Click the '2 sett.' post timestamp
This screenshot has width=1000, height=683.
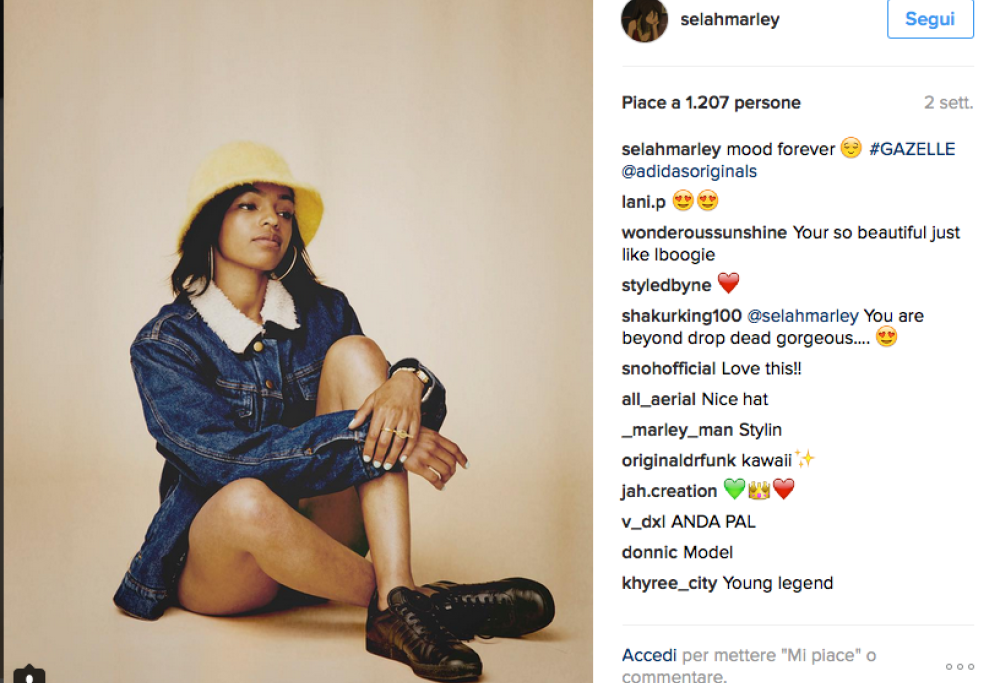(x=948, y=103)
